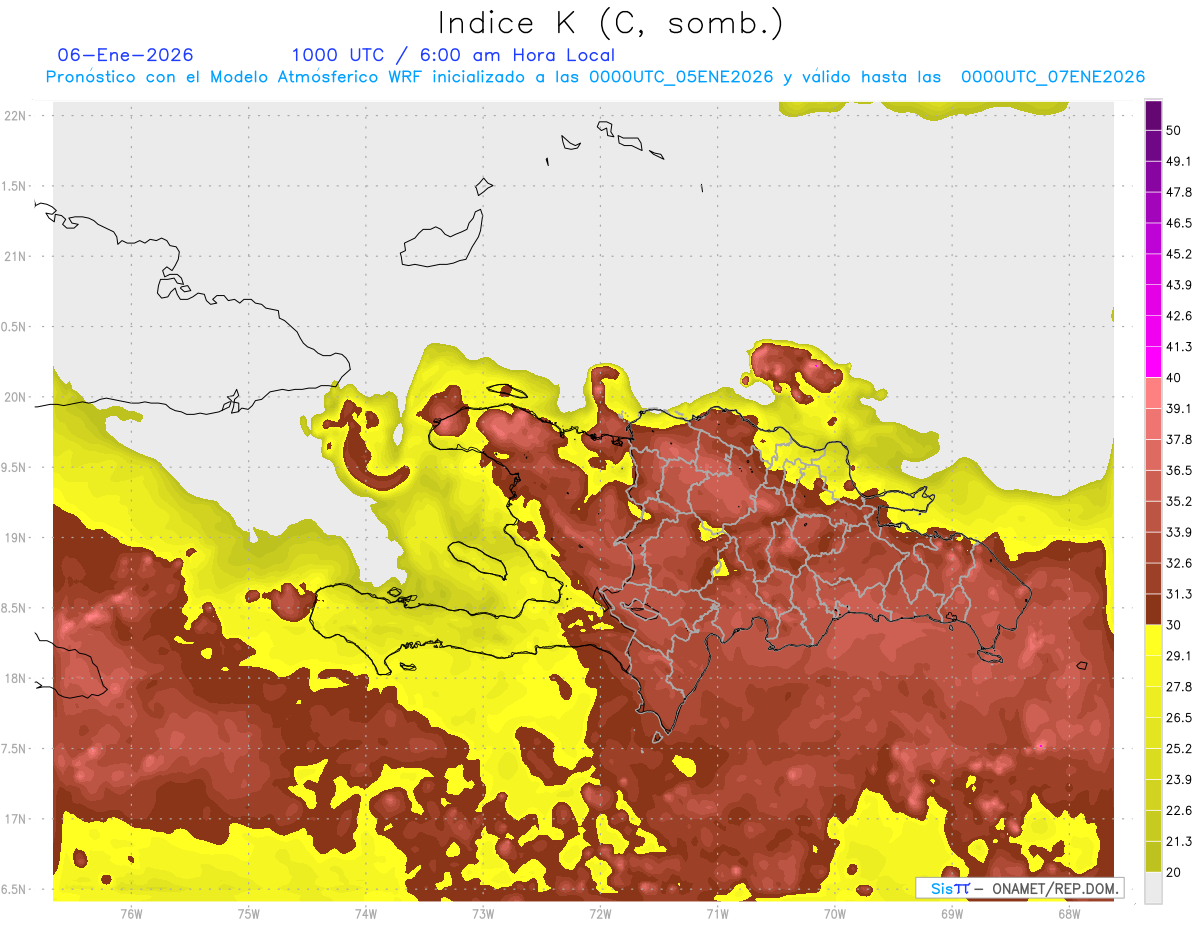Click the colorbar value "30"
Viewport: 1200px width, 927px height.
click(1175, 625)
